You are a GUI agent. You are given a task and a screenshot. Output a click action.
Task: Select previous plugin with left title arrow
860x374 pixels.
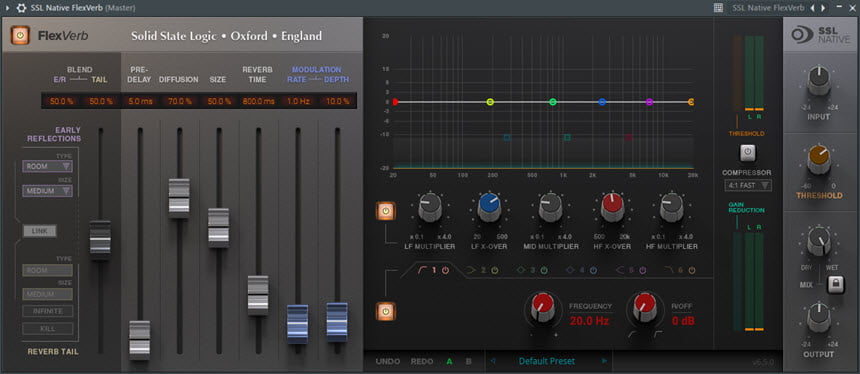click(812, 8)
